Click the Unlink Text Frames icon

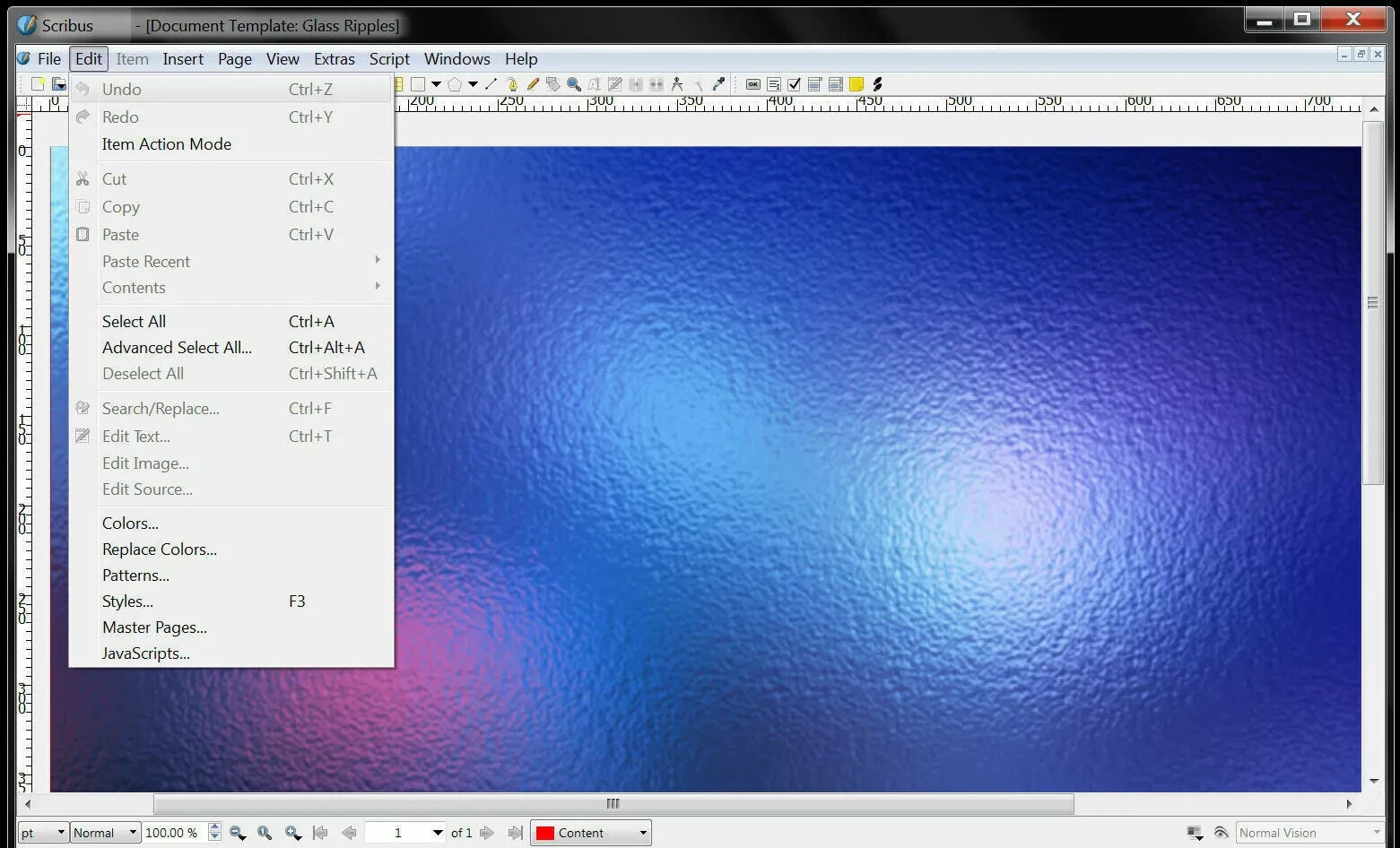[x=657, y=84]
